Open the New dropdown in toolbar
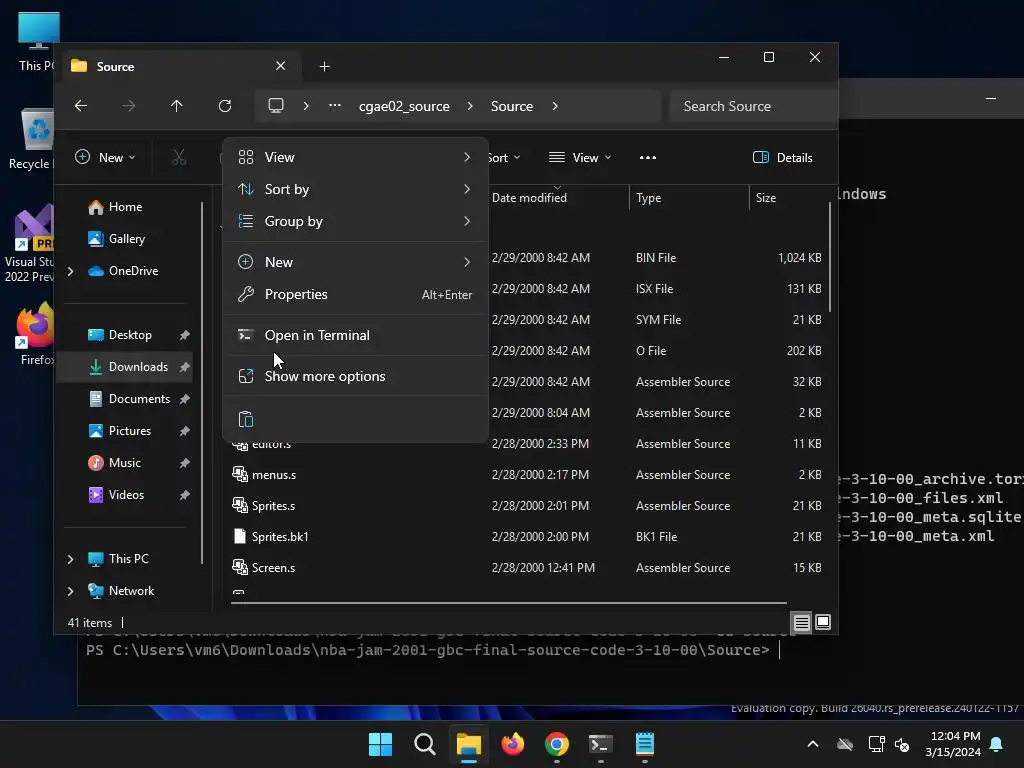The height and width of the screenshot is (768, 1024). coord(105,157)
